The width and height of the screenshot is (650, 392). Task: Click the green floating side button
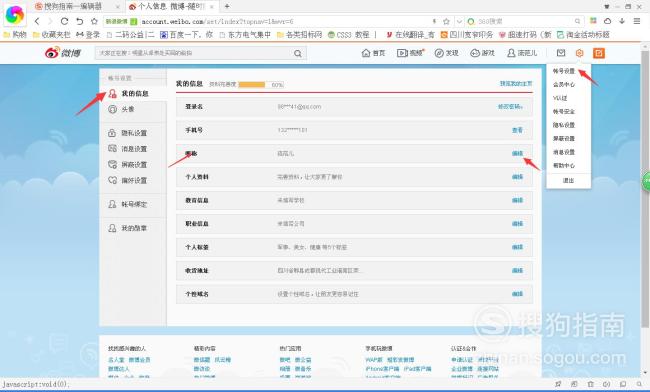(646, 182)
